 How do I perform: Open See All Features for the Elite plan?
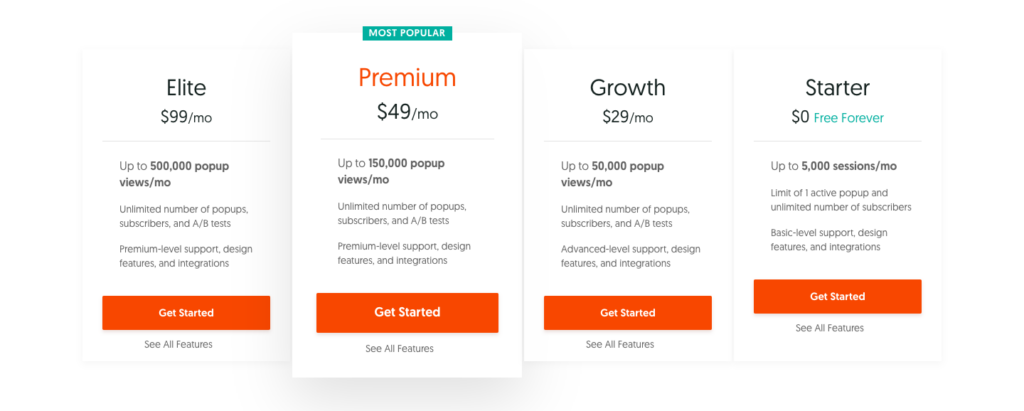(178, 344)
